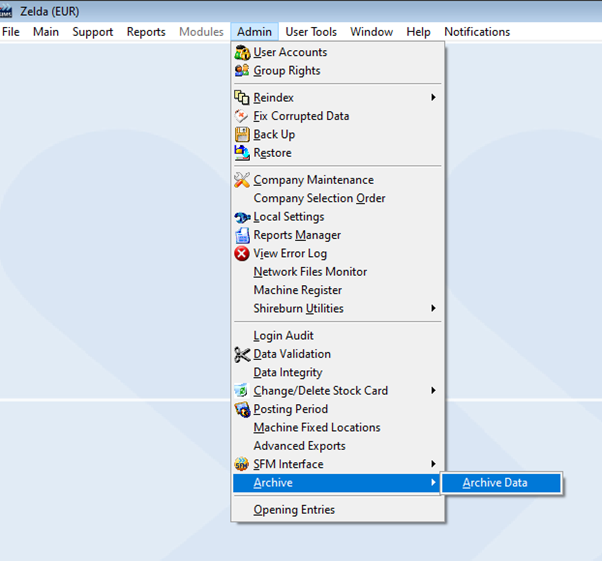Expand the Reindex submenu arrow
The image size is (602, 561).
(433, 98)
